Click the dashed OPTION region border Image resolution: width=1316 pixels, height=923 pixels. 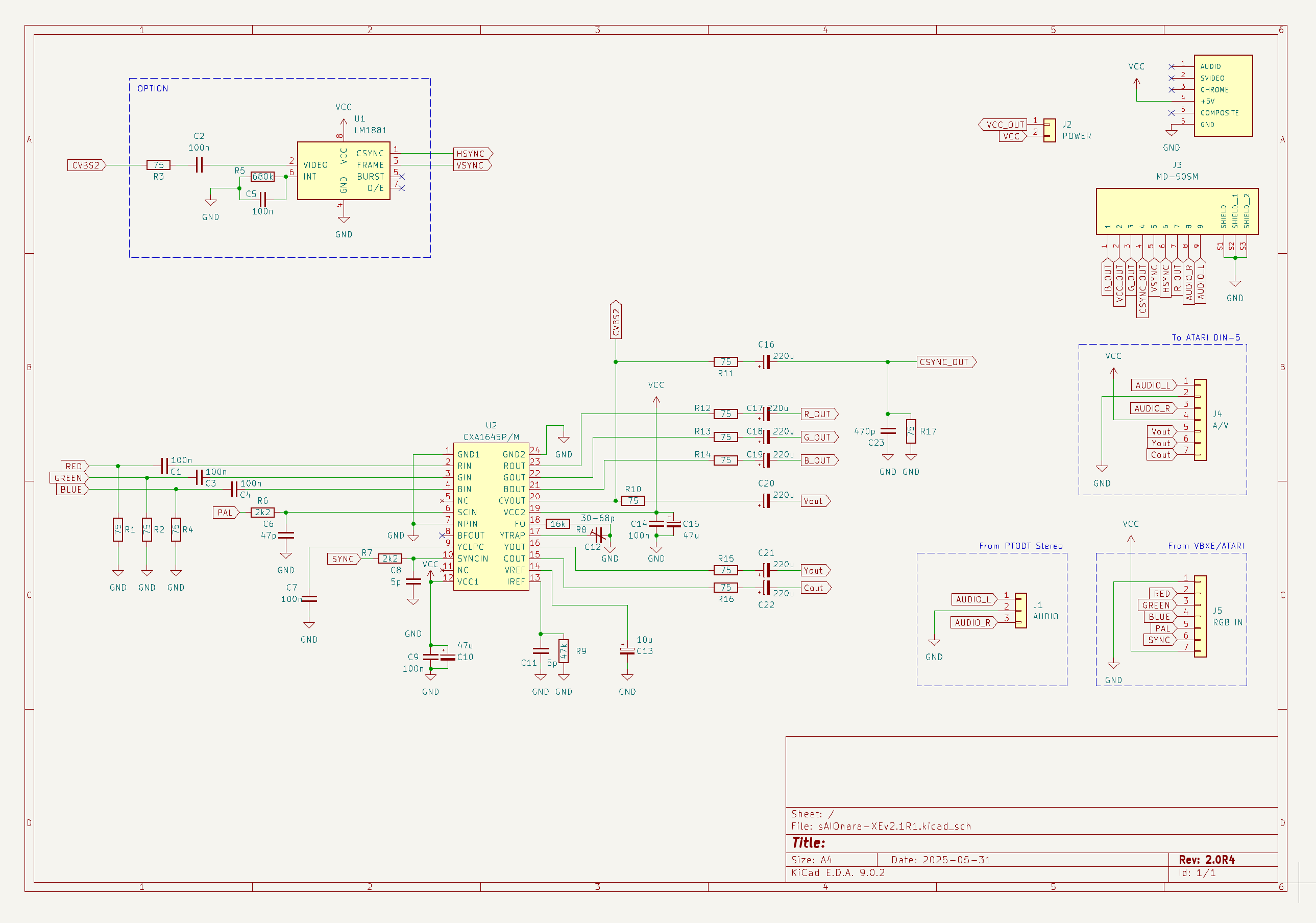[280, 79]
